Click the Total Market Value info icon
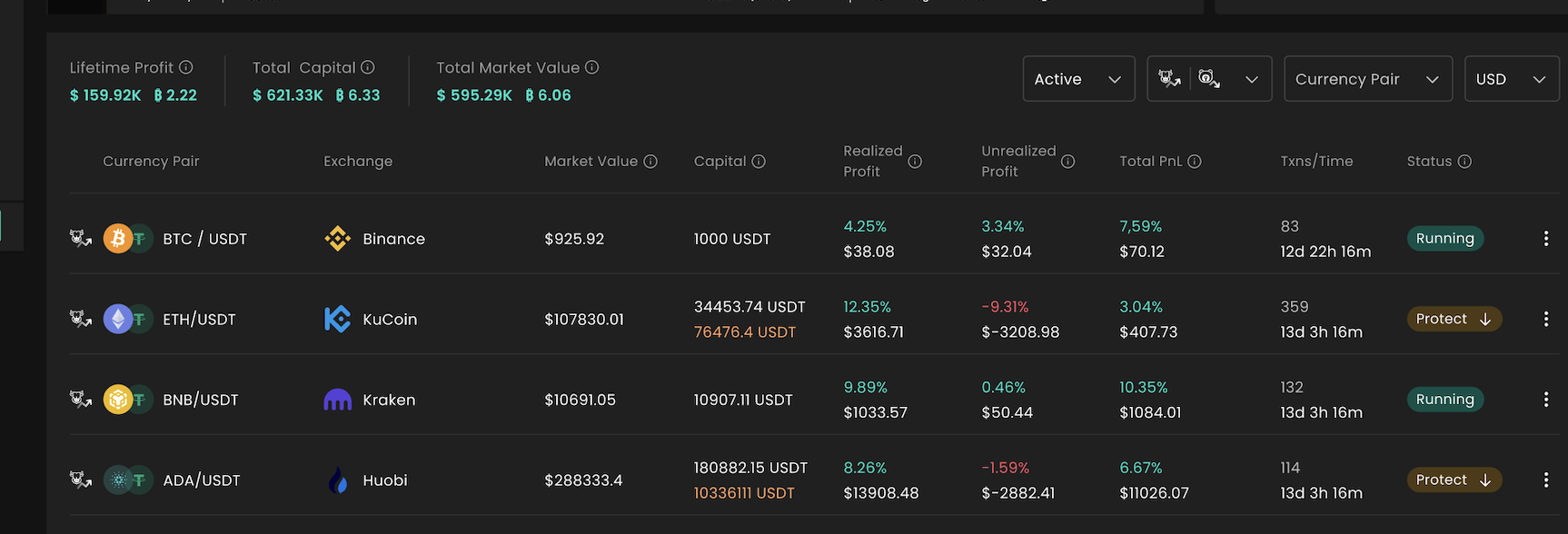Image resolution: width=1568 pixels, height=534 pixels. [592, 67]
